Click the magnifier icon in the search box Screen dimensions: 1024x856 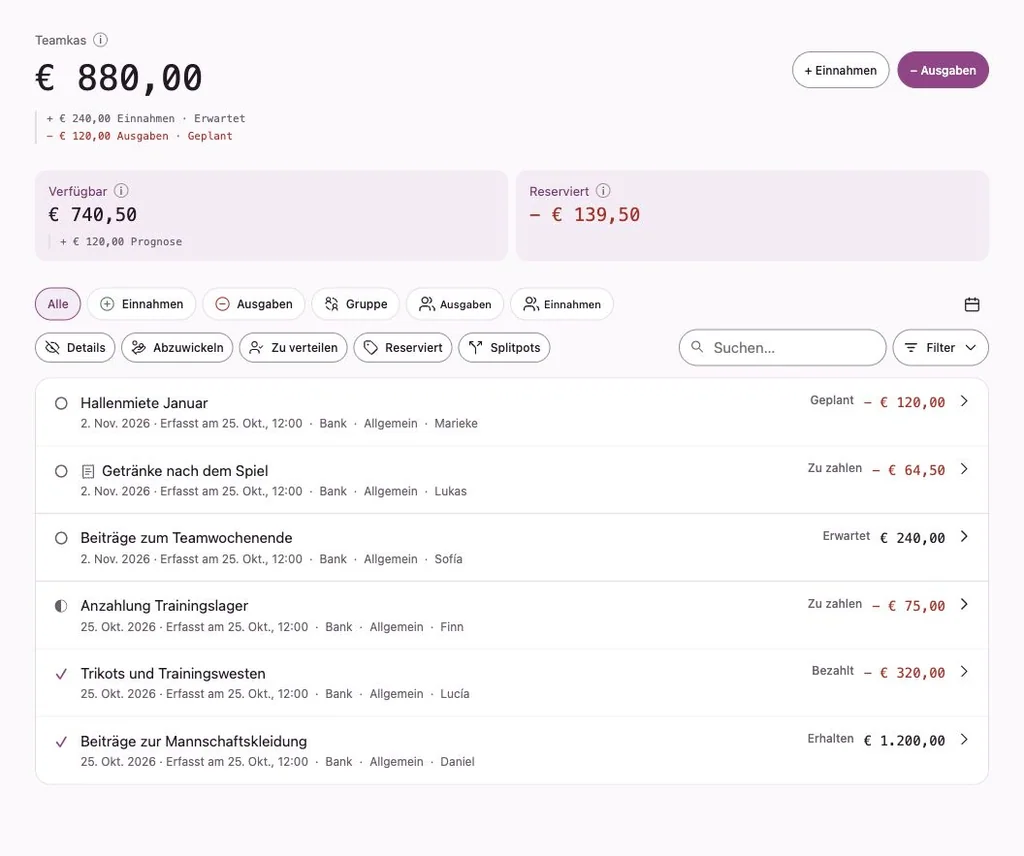click(x=697, y=347)
